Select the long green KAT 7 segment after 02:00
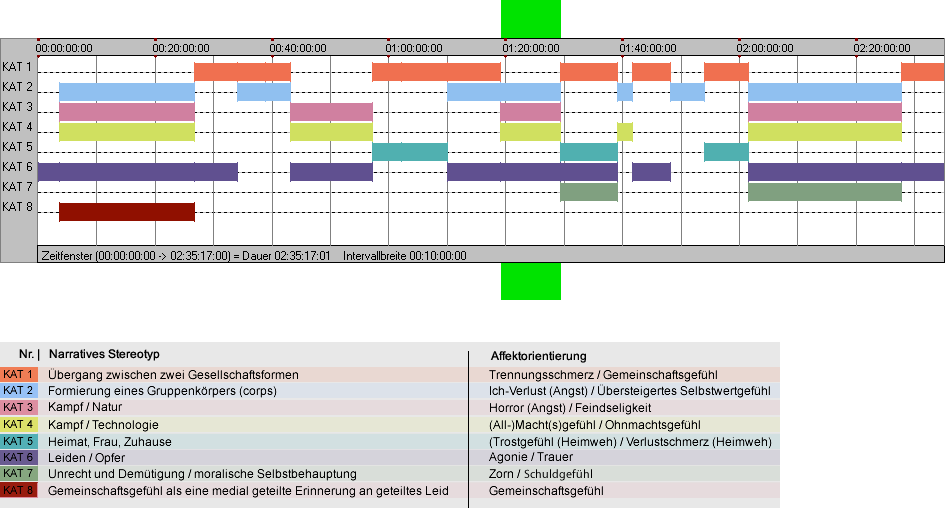The image size is (945, 530). [x=825, y=192]
